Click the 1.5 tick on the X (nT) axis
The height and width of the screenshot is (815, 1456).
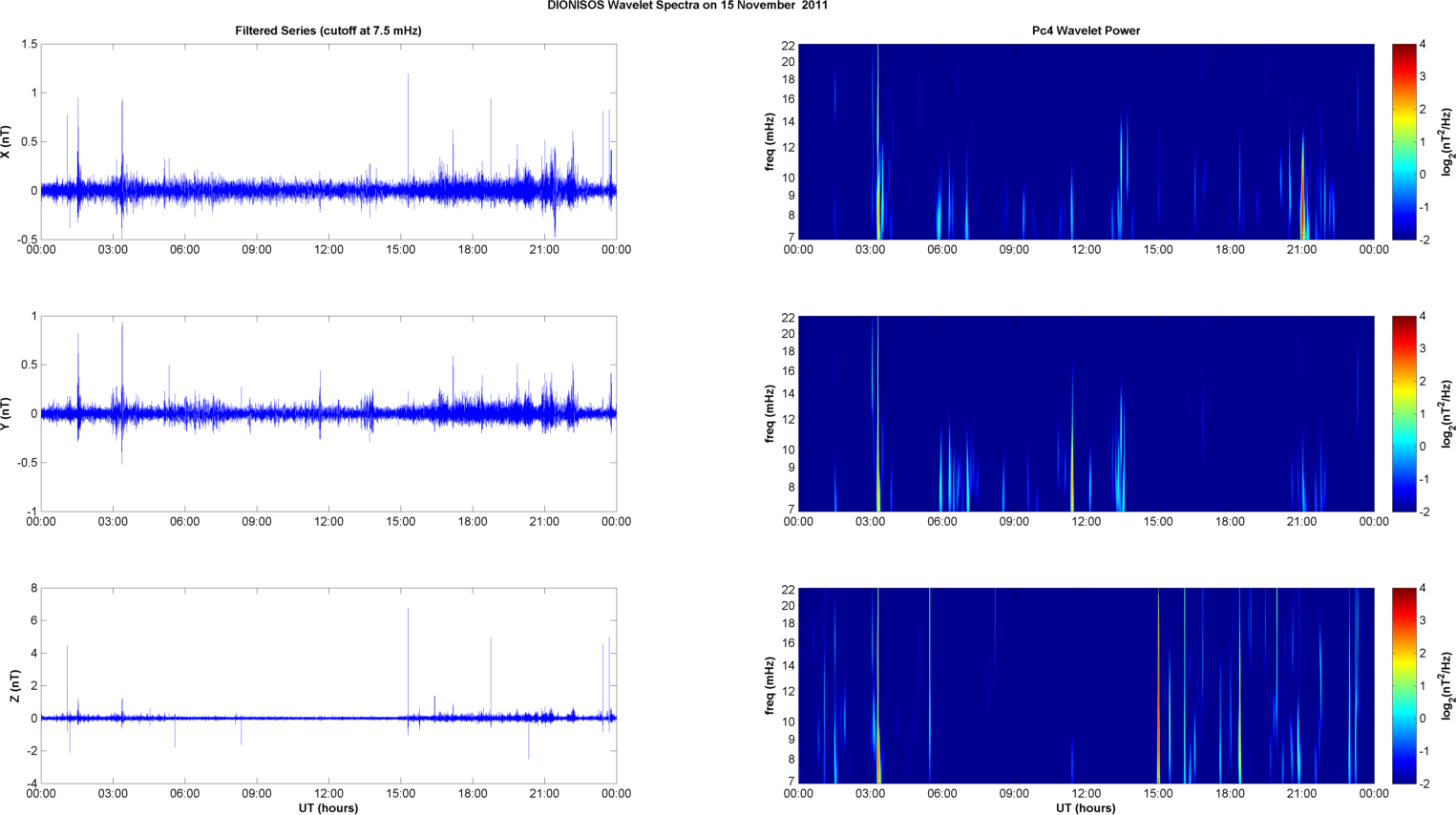(29, 45)
